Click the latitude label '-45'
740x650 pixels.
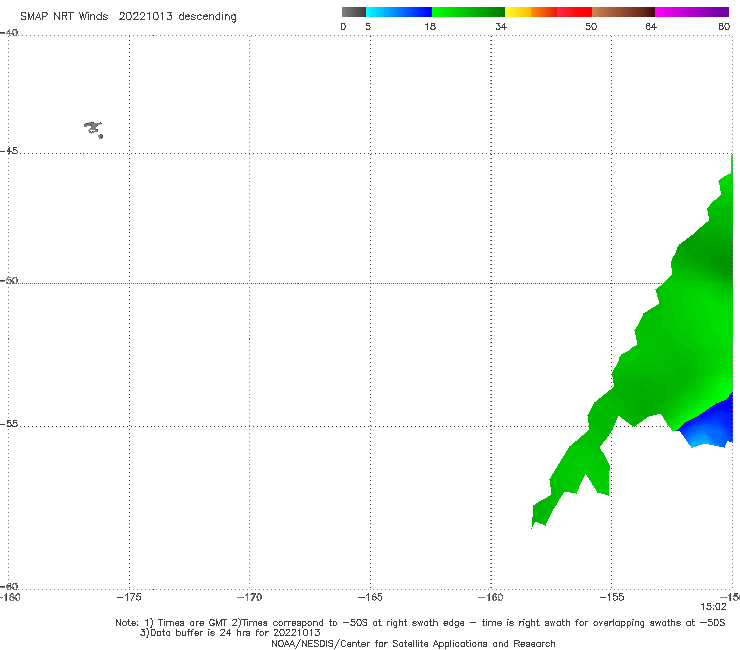[9, 151]
